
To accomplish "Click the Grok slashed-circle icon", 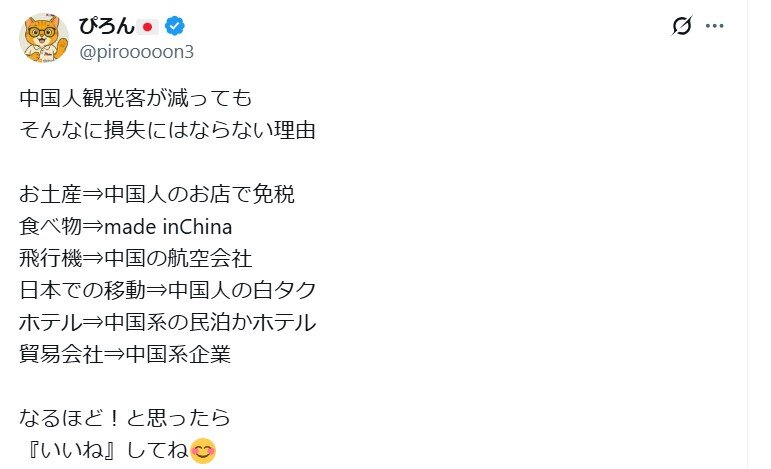I will pyautogui.click(x=683, y=27).
